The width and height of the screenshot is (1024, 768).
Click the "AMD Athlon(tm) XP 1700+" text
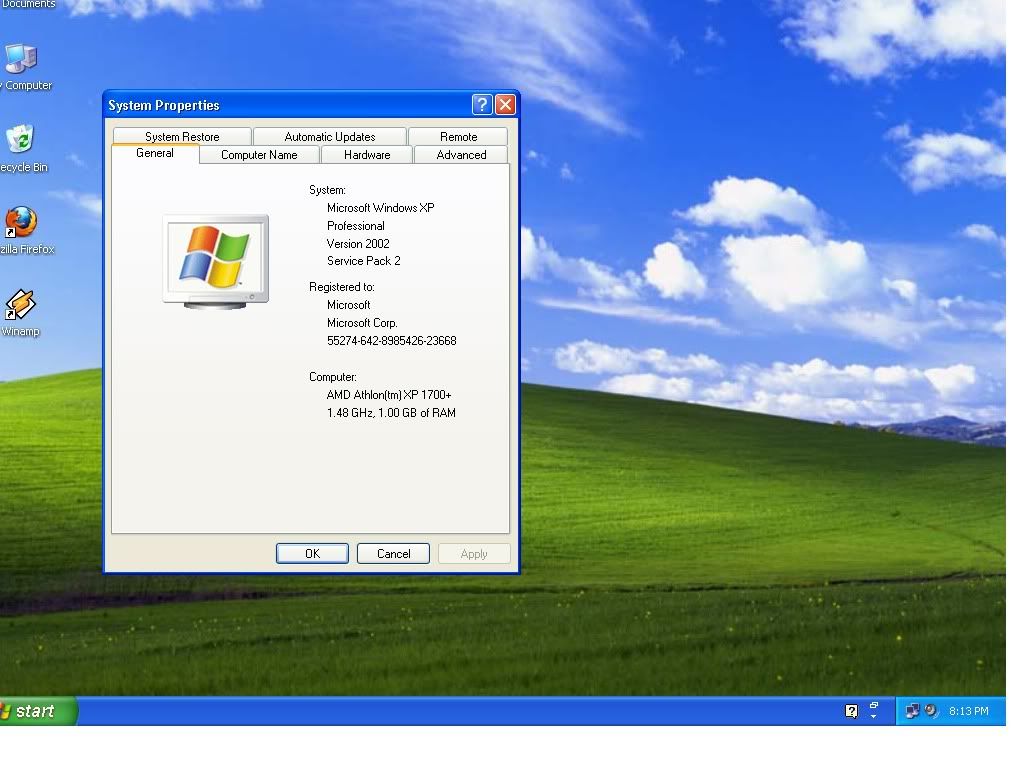[x=389, y=395]
